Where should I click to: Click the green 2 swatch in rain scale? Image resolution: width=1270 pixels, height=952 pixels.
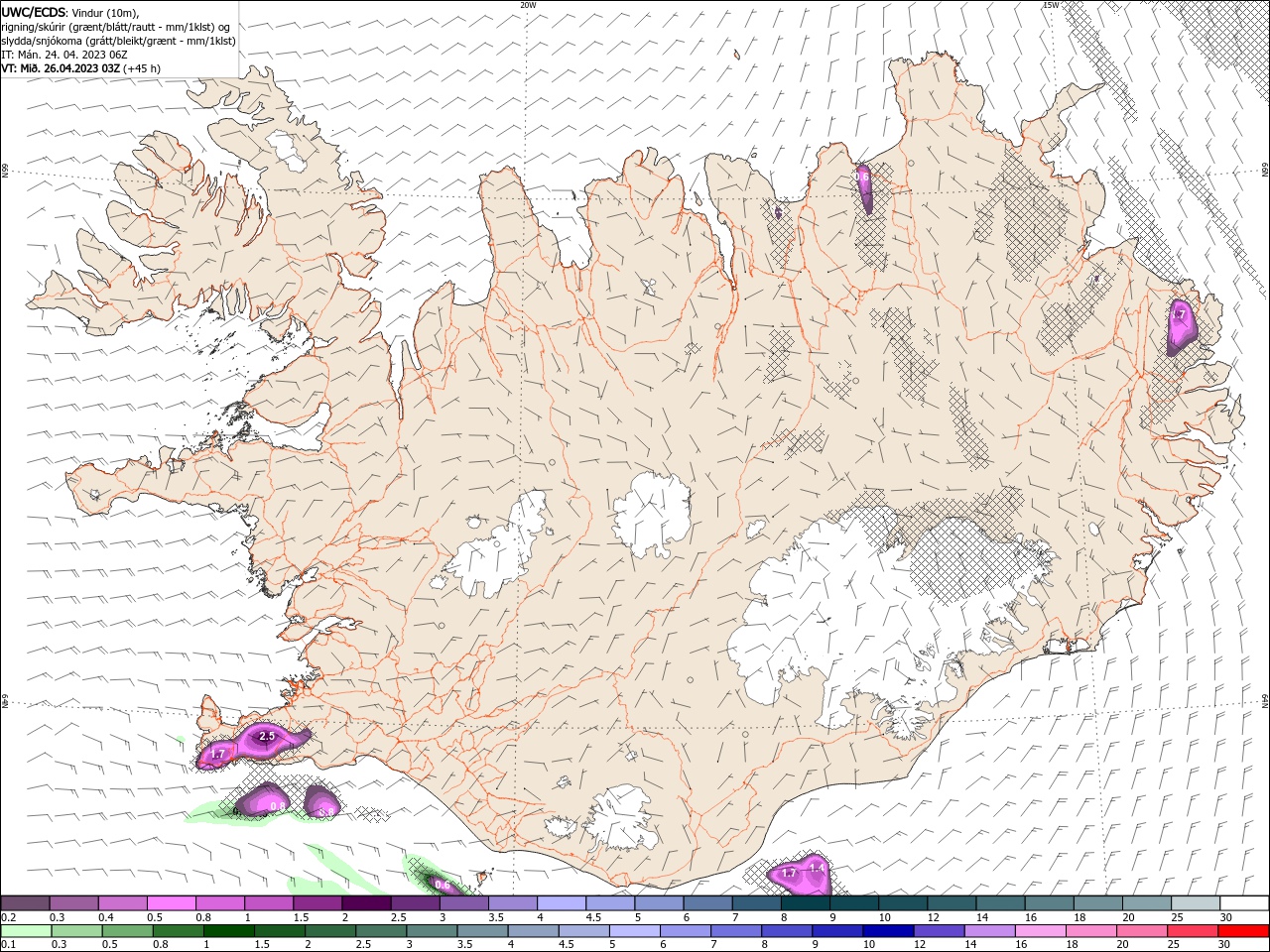click(x=330, y=931)
